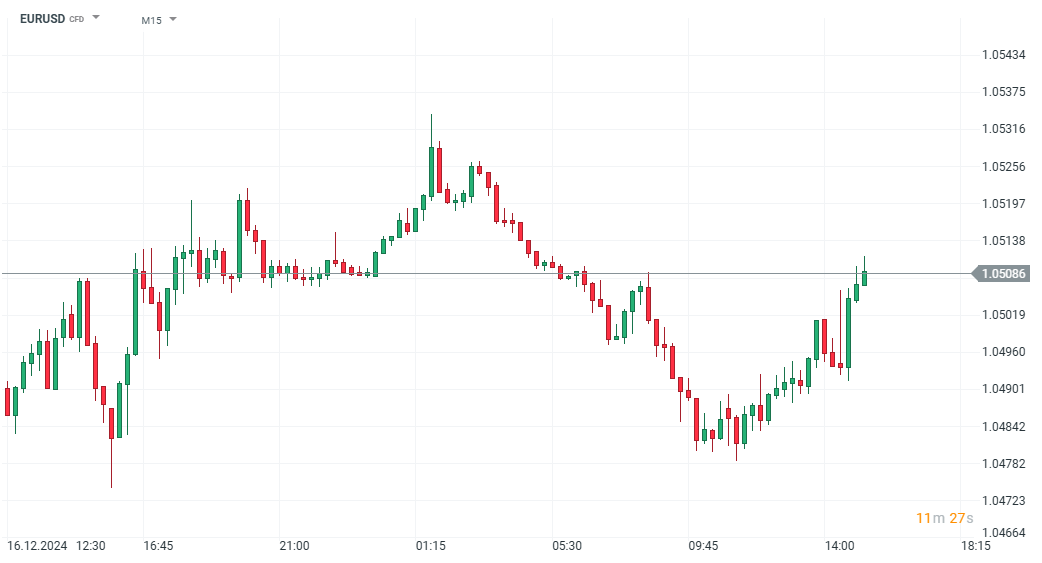Click the 14:00 time axis label
The height and width of the screenshot is (563, 1042).
pos(840,546)
